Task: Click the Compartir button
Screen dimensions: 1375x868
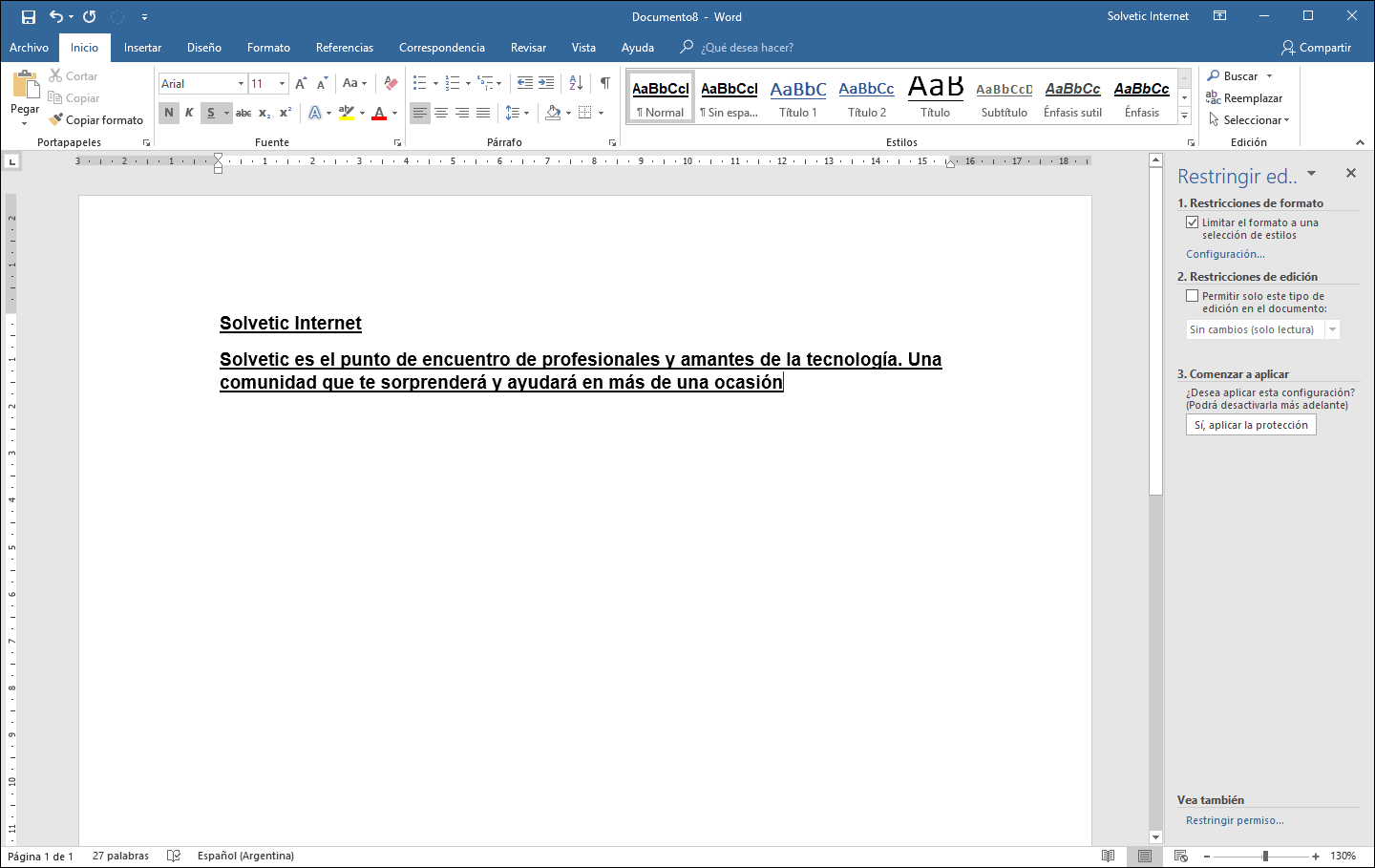Action: pos(1317,48)
